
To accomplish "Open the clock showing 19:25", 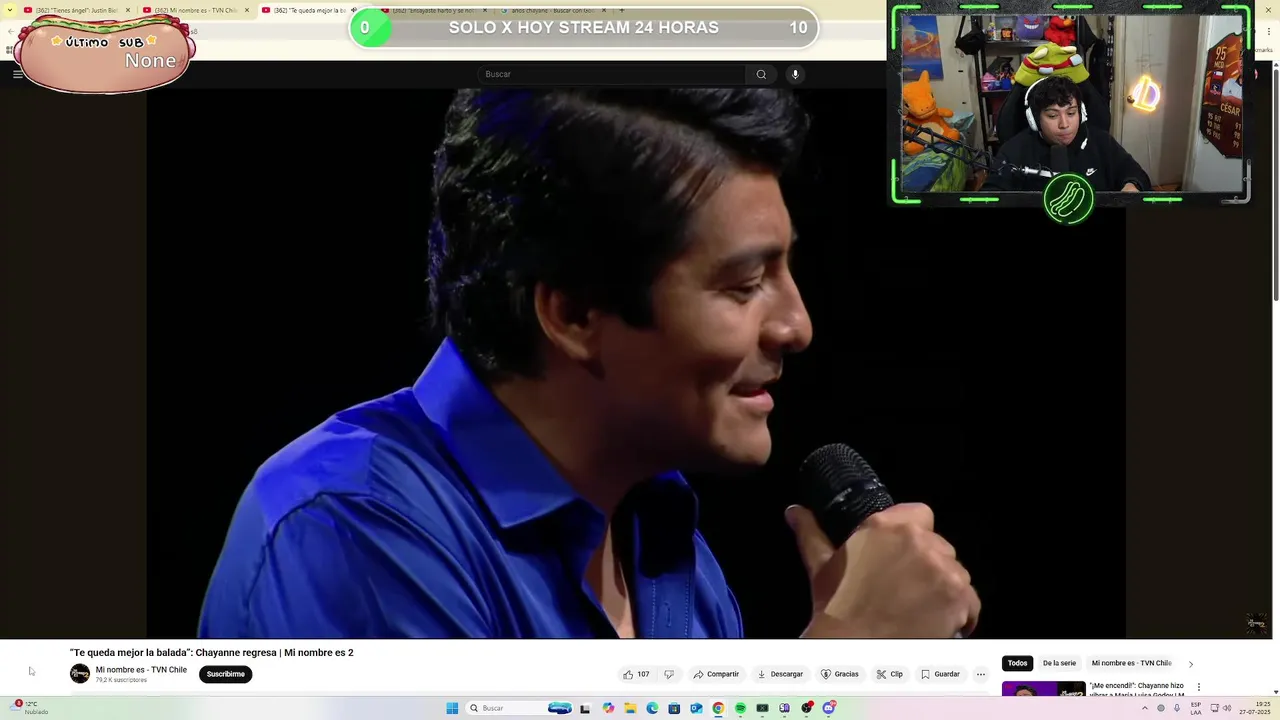I will click(1255, 708).
